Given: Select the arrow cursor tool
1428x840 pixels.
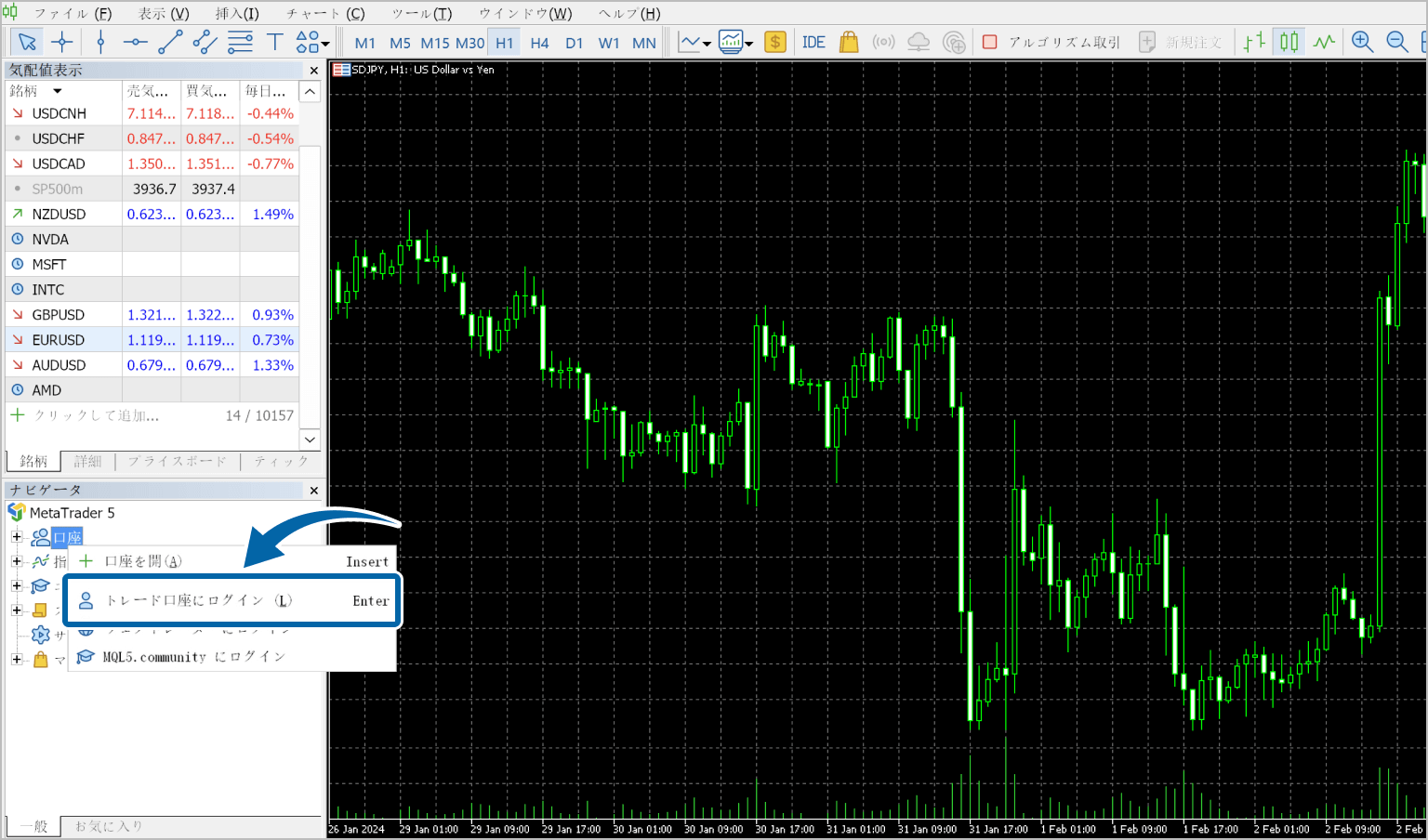Looking at the screenshot, I should (x=27, y=42).
